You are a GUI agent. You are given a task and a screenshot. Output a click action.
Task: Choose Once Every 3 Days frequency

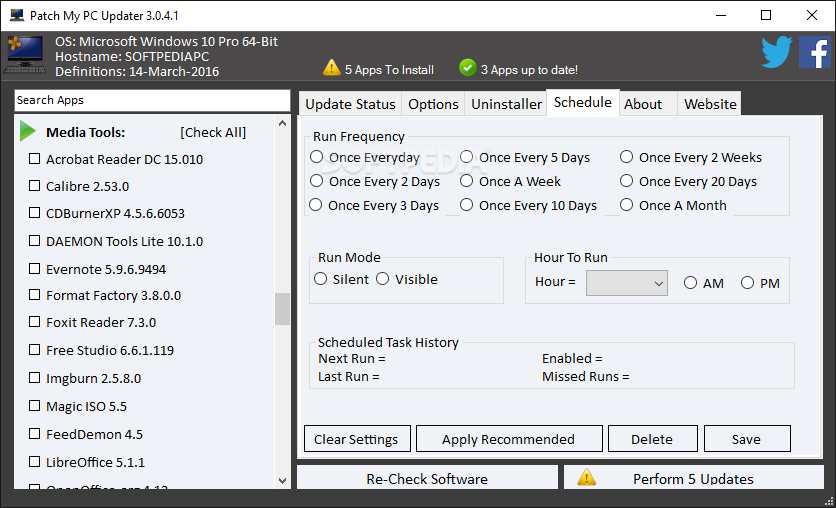pyautogui.click(x=316, y=205)
